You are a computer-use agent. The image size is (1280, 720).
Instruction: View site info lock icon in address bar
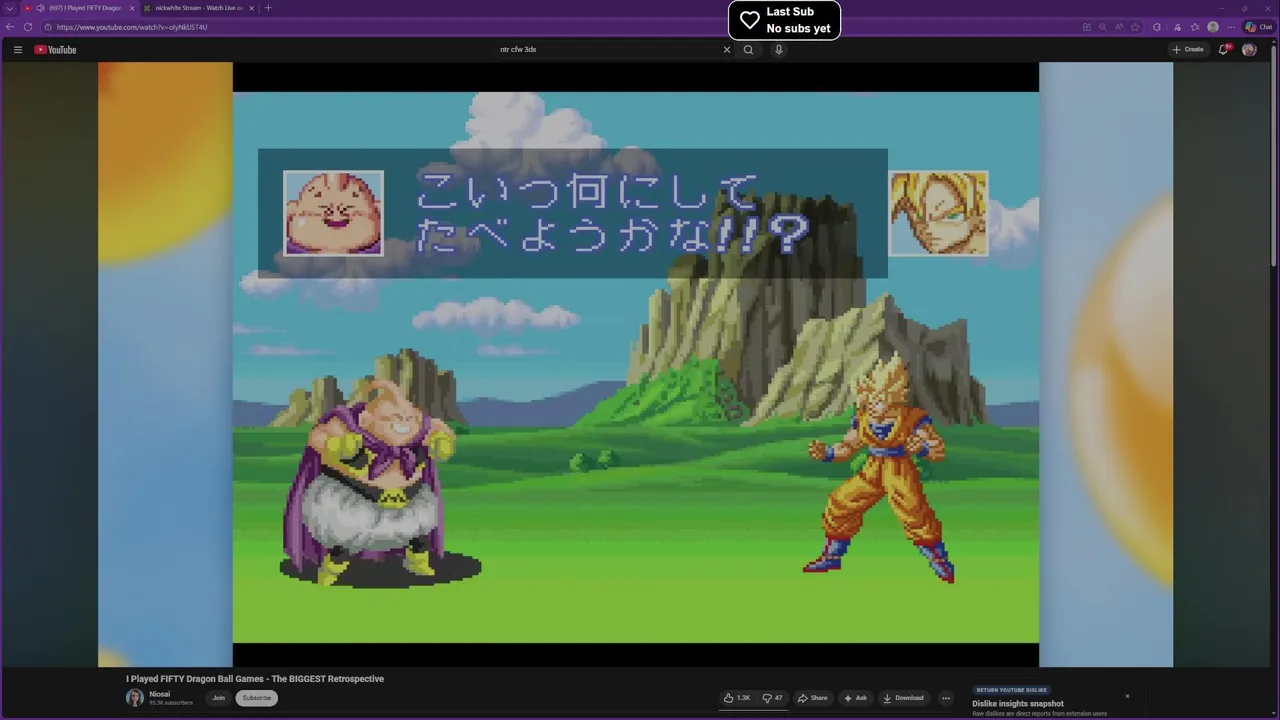47,27
